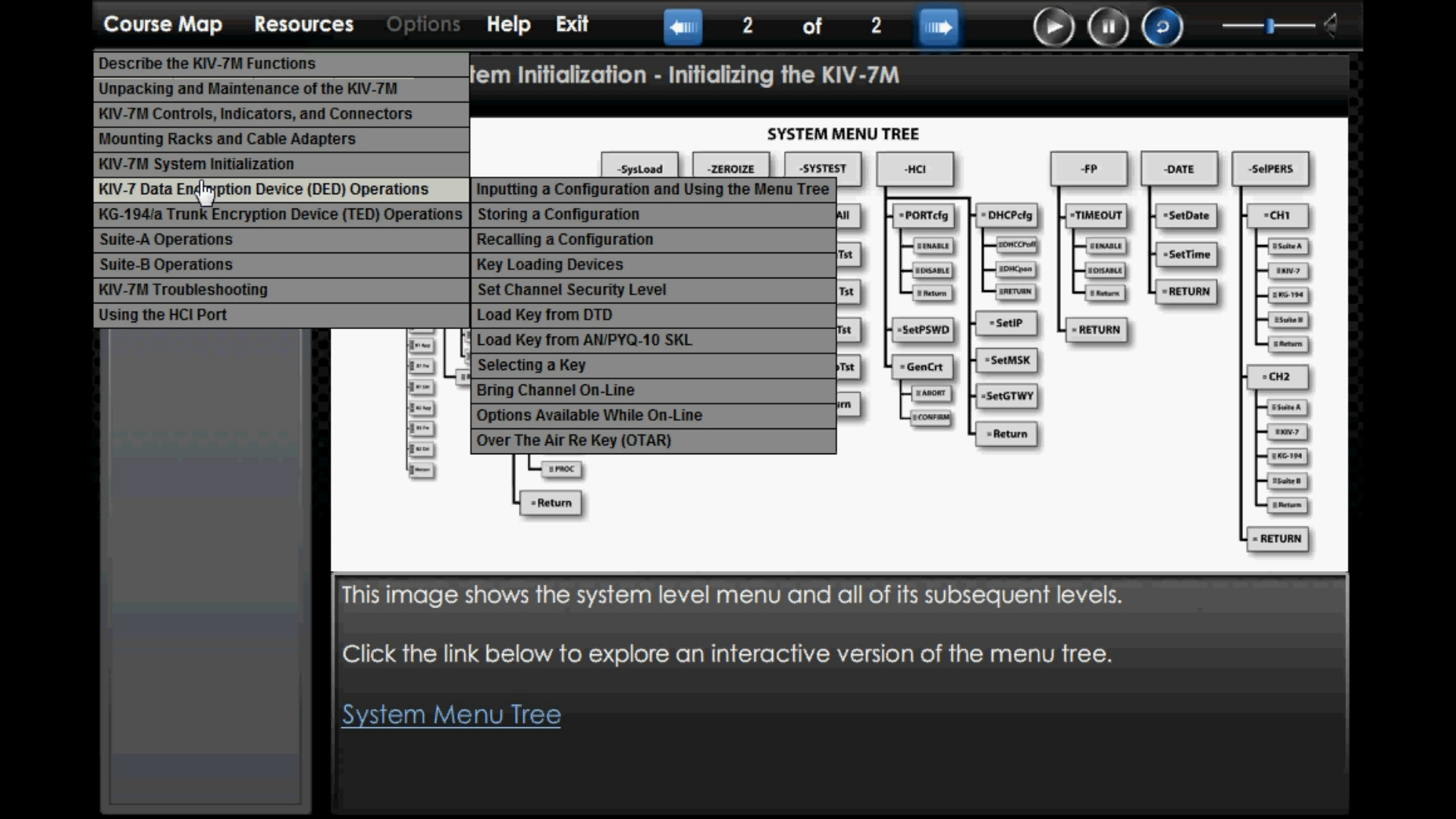This screenshot has height=819, width=1456.
Task: Click the RETURN node below CH2 branch
Action: pyautogui.click(x=1278, y=538)
